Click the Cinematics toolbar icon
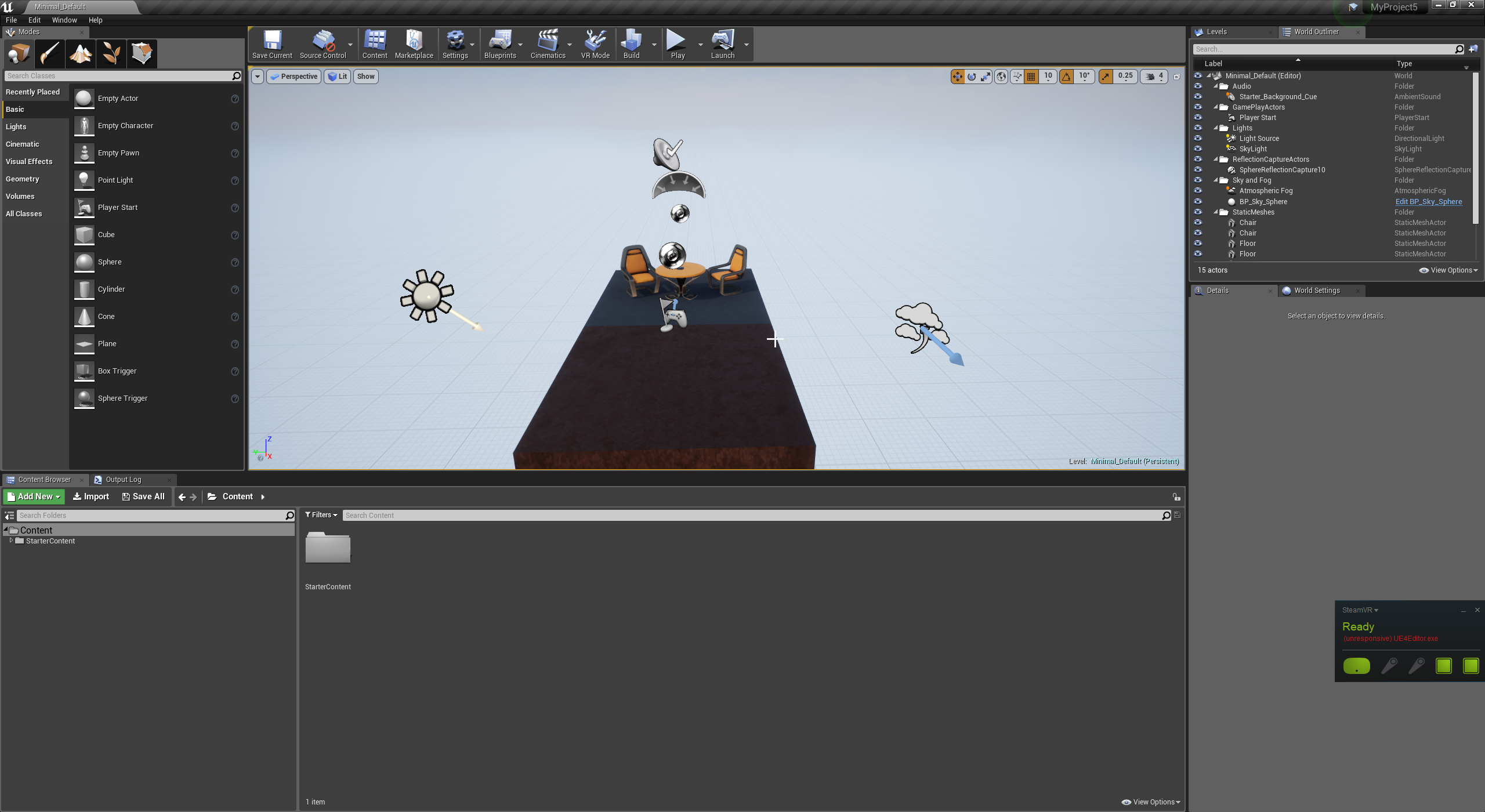Image resolution: width=1485 pixels, height=812 pixels. pos(548,43)
